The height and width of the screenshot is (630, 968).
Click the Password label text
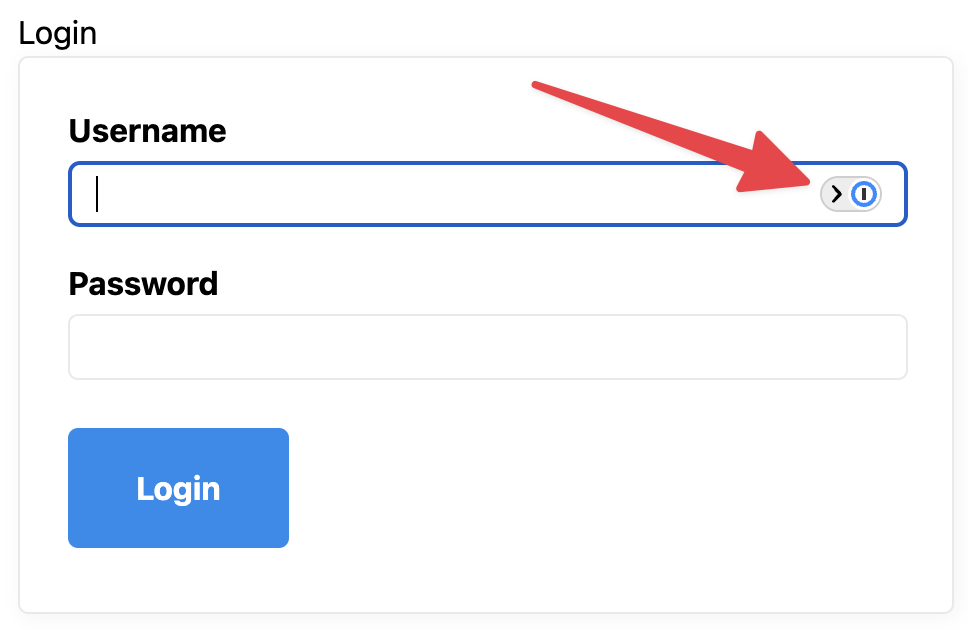(143, 284)
